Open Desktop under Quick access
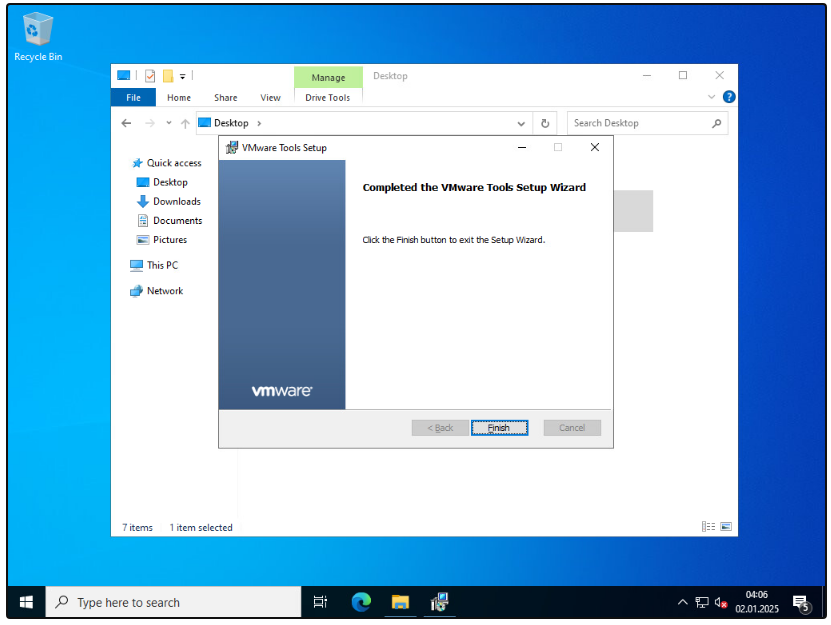This screenshot has width=831, height=625. pos(163,182)
